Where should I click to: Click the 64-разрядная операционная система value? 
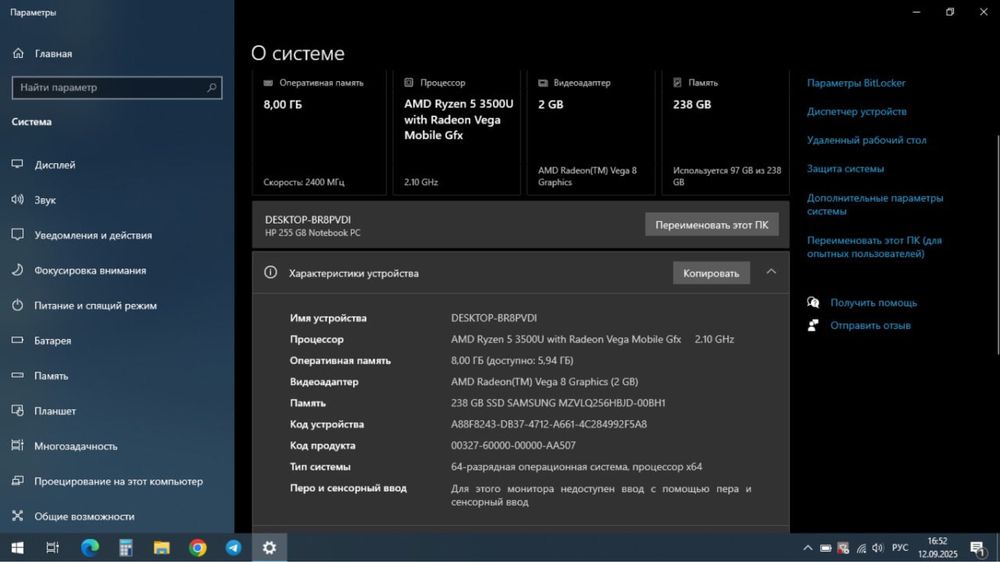(x=577, y=467)
